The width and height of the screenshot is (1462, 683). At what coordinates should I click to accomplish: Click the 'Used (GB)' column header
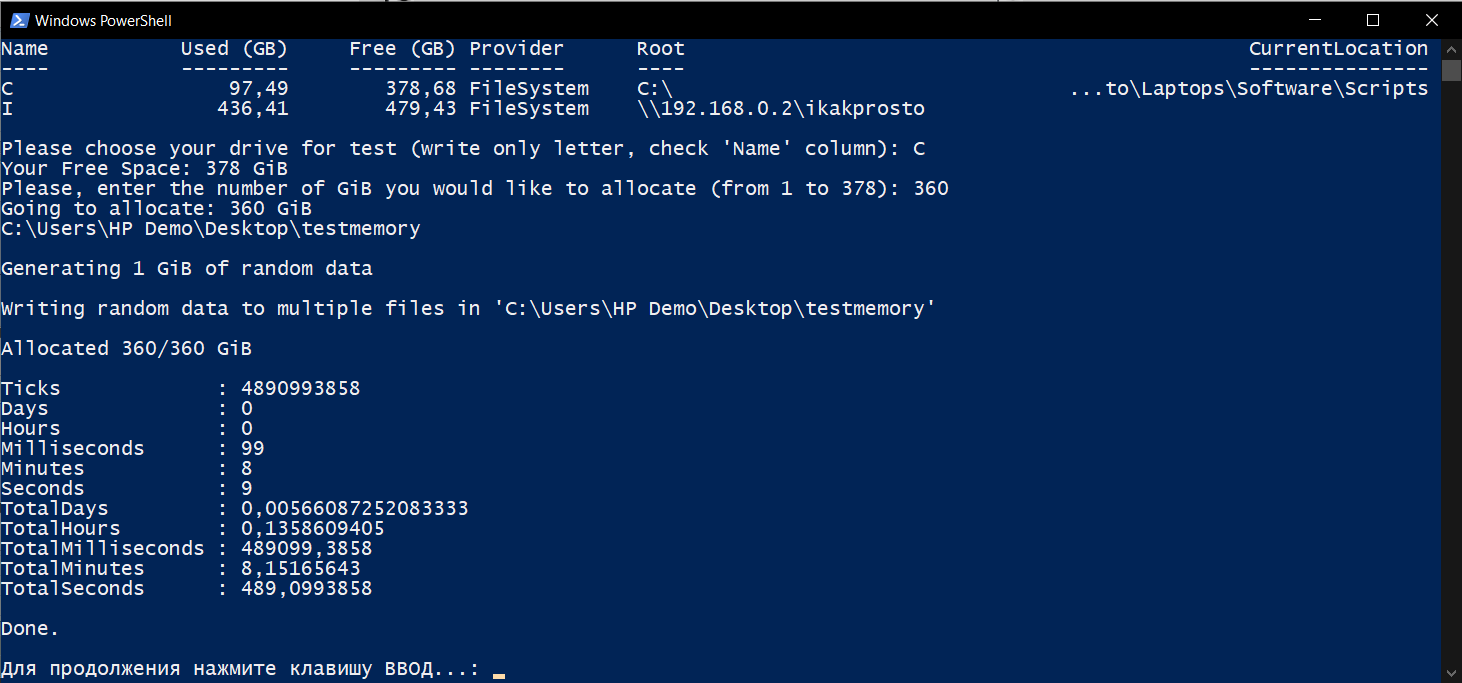point(234,48)
